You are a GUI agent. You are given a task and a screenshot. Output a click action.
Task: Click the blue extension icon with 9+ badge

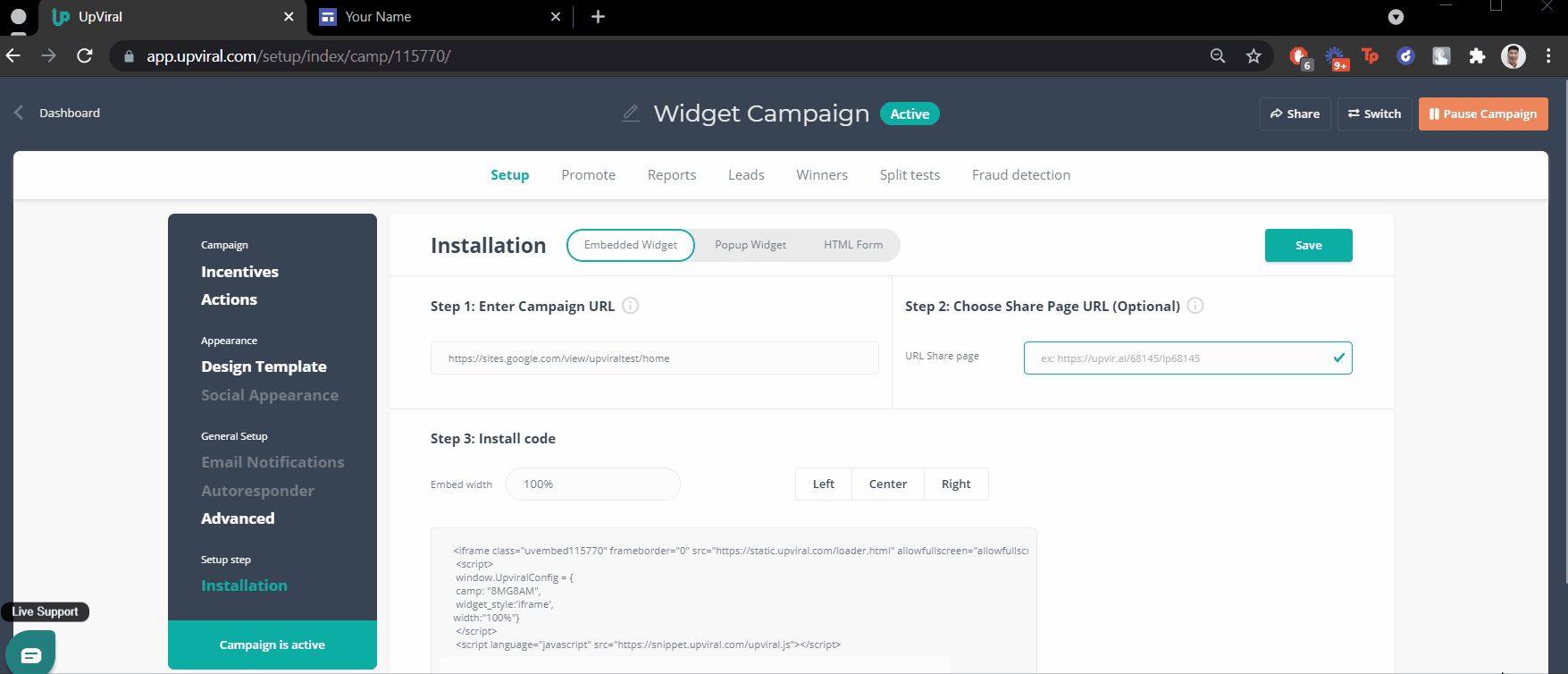click(1336, 57)
